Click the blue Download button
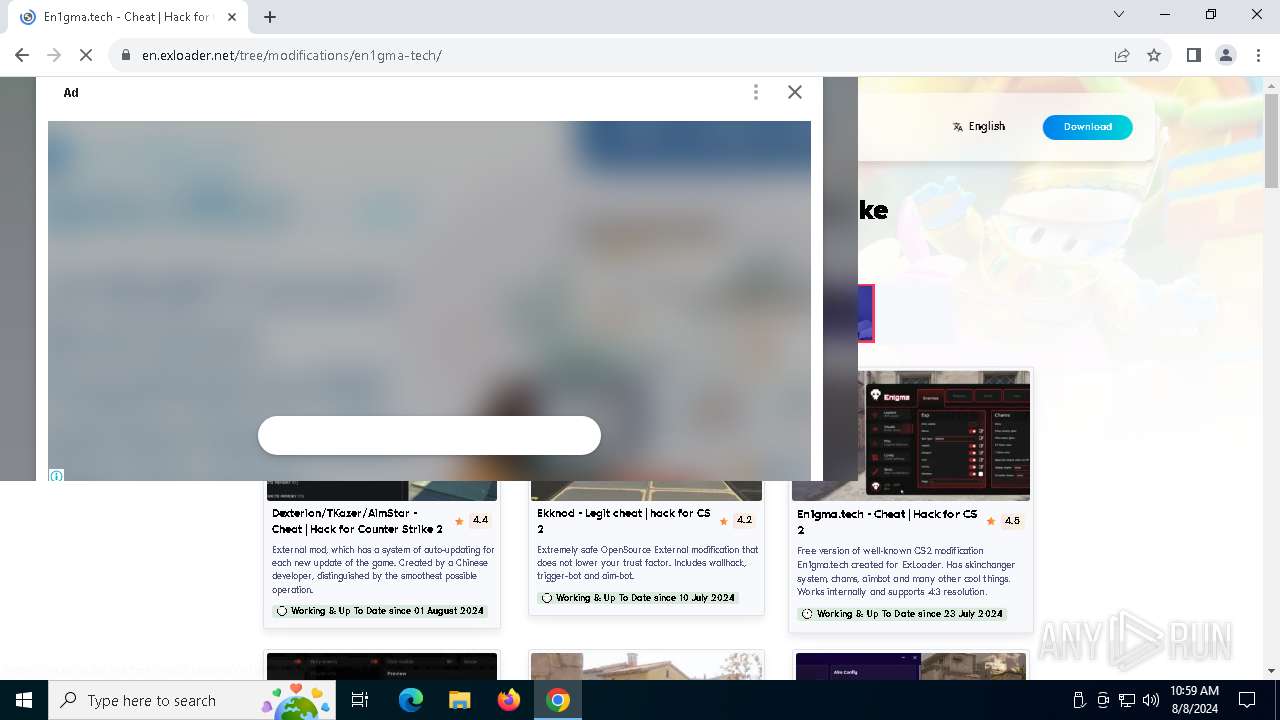 click(x=1087, y=127)
